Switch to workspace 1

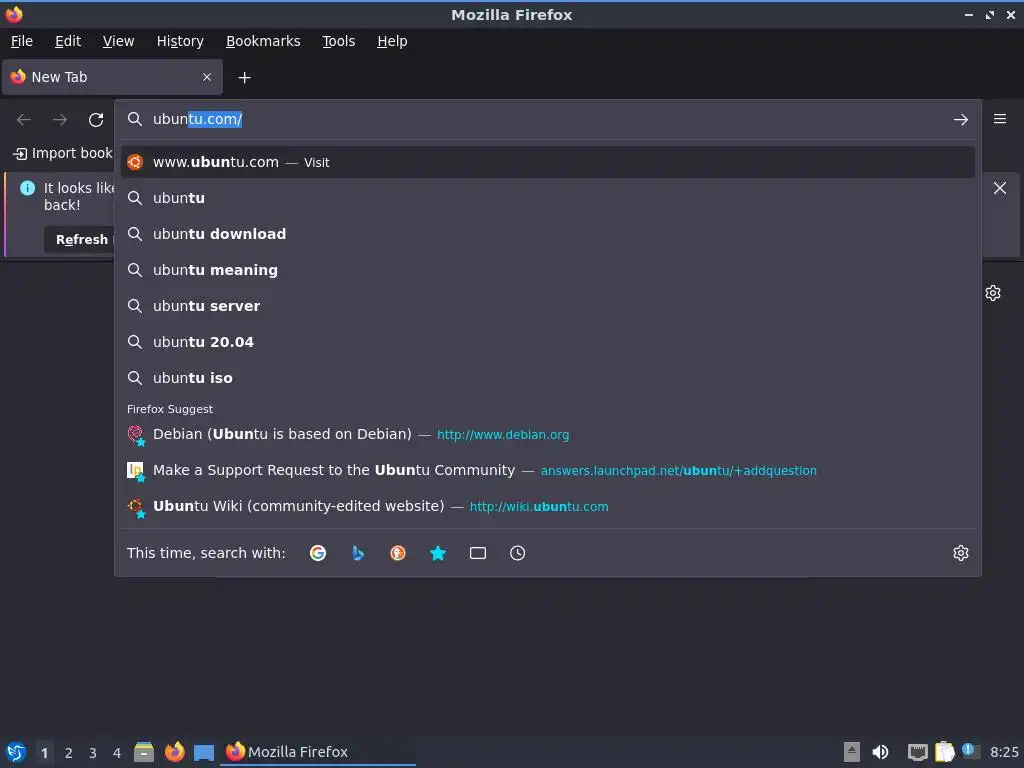pyautogui.click(x=44, y=753)
